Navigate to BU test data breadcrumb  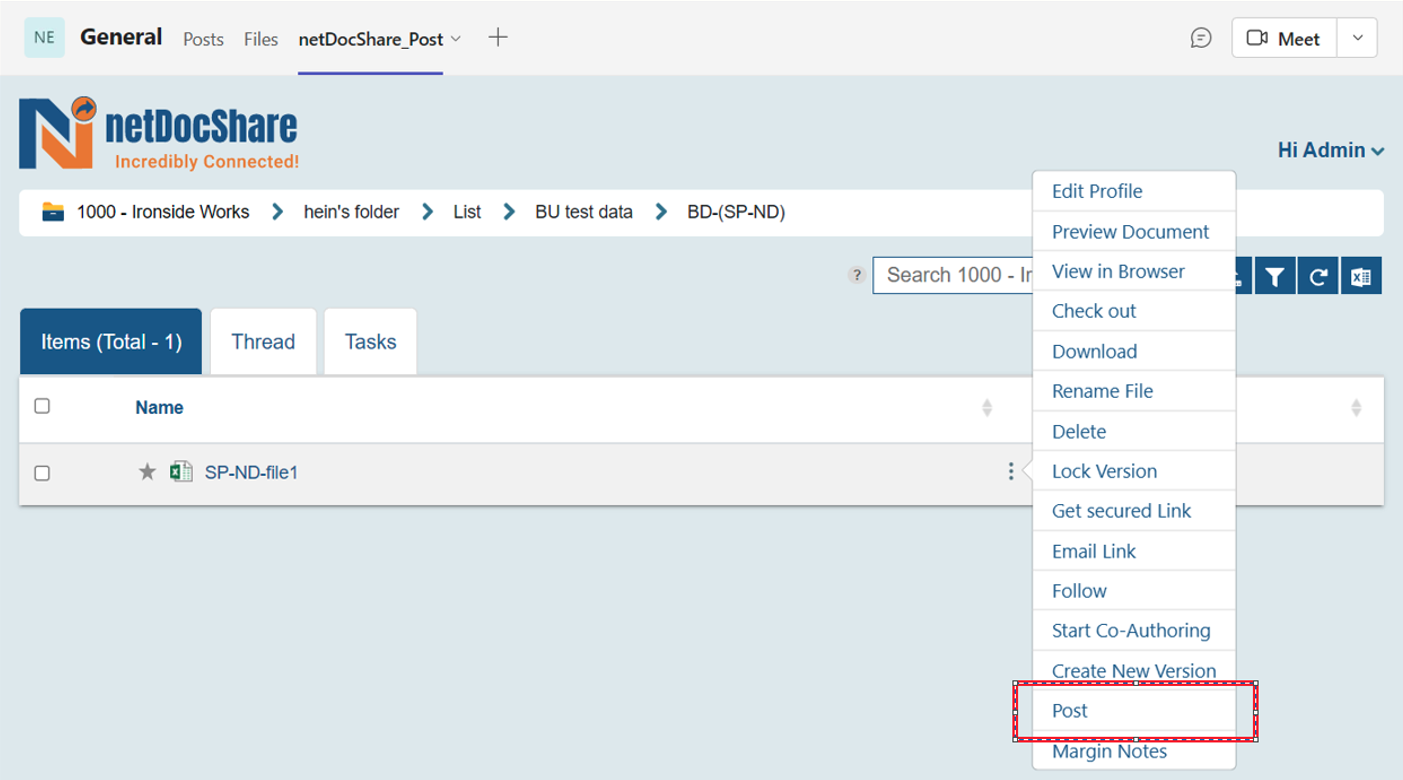[584, 212]
